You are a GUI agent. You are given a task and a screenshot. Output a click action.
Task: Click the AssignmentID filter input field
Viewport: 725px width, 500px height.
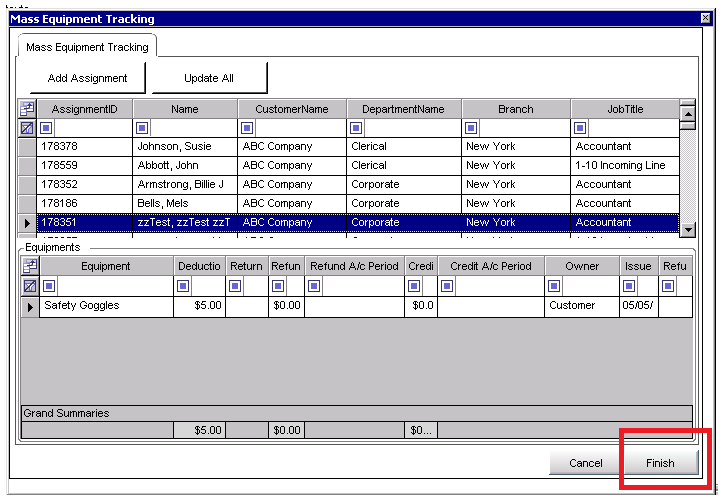(92, 128)
